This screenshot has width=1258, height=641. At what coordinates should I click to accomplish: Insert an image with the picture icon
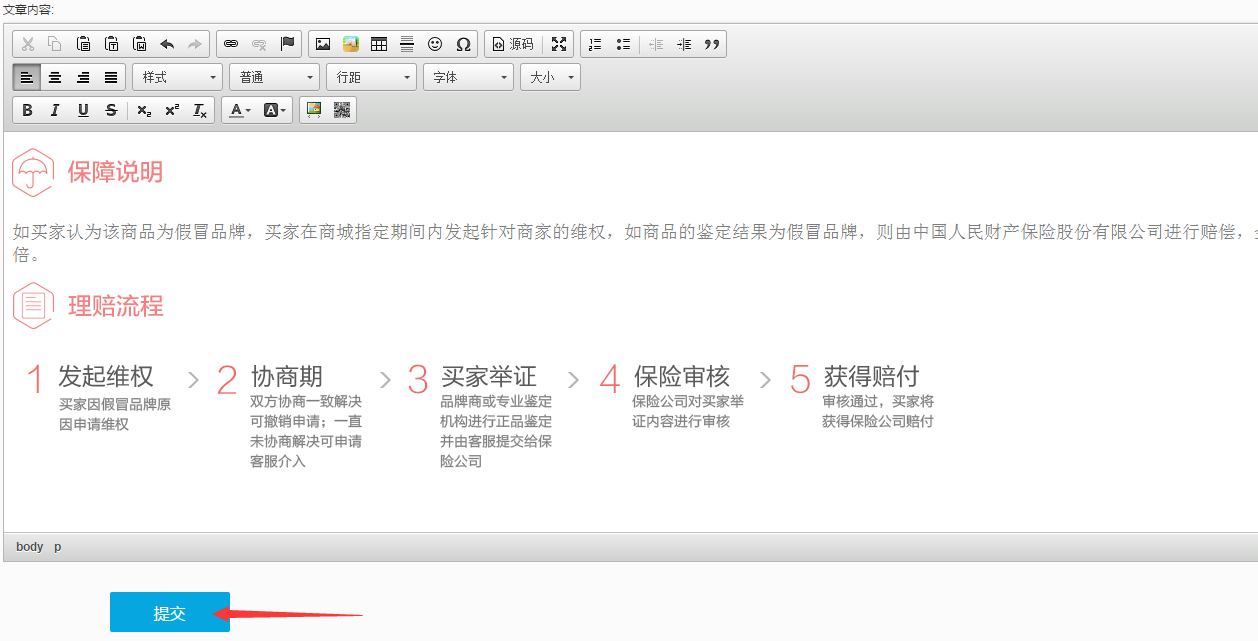click(x=323, y=44)
